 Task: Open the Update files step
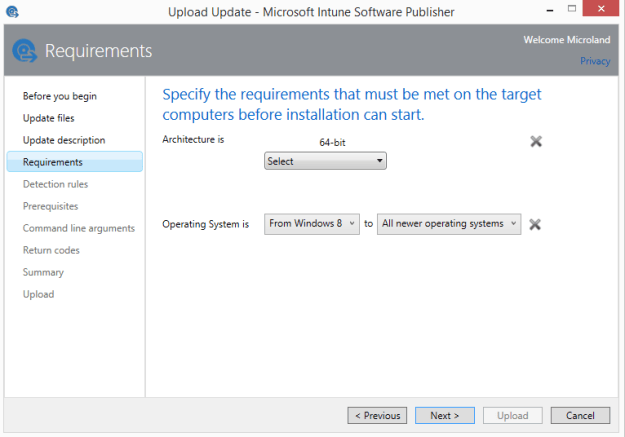(49, 118)
